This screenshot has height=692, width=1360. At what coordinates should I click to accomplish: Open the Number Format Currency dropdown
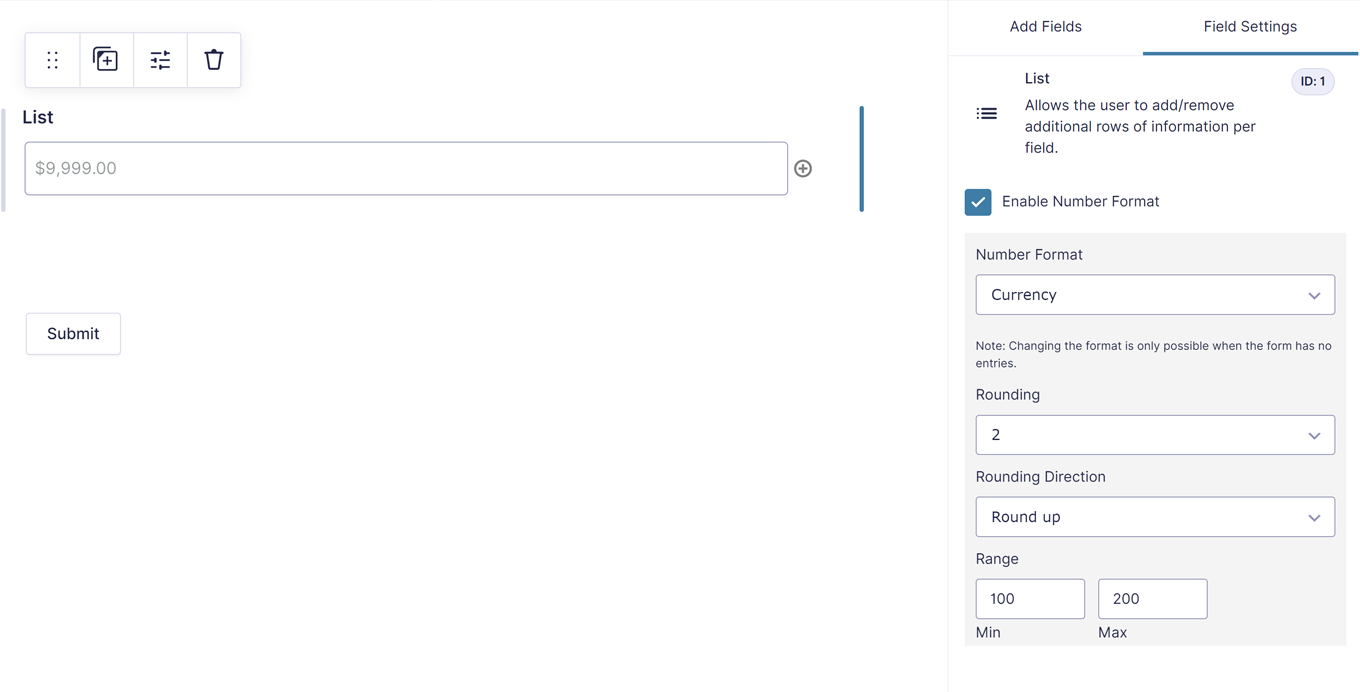[1154, 295]
